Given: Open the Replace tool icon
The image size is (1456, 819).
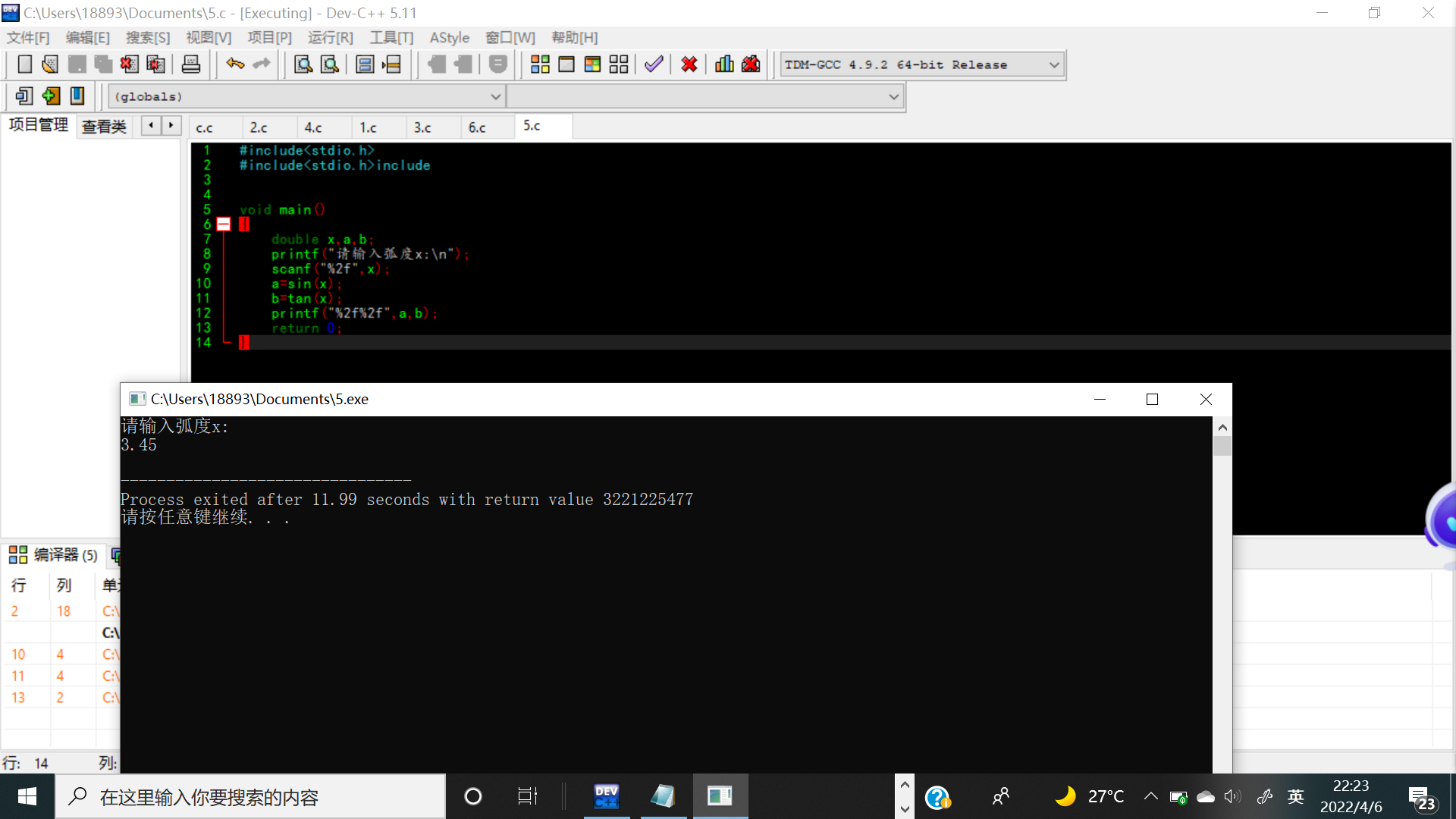Looking at the screenshot, I should coord(330,64).
